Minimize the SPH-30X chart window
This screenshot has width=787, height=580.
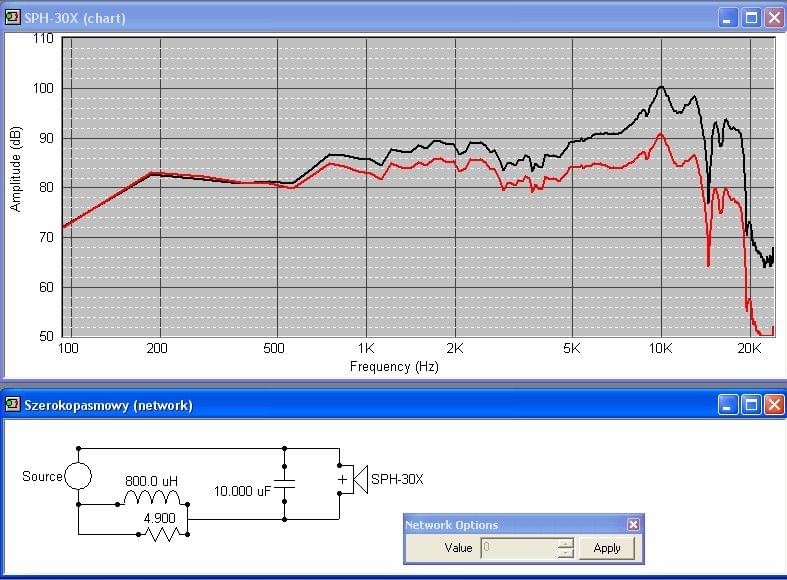(x=727, y=19)
